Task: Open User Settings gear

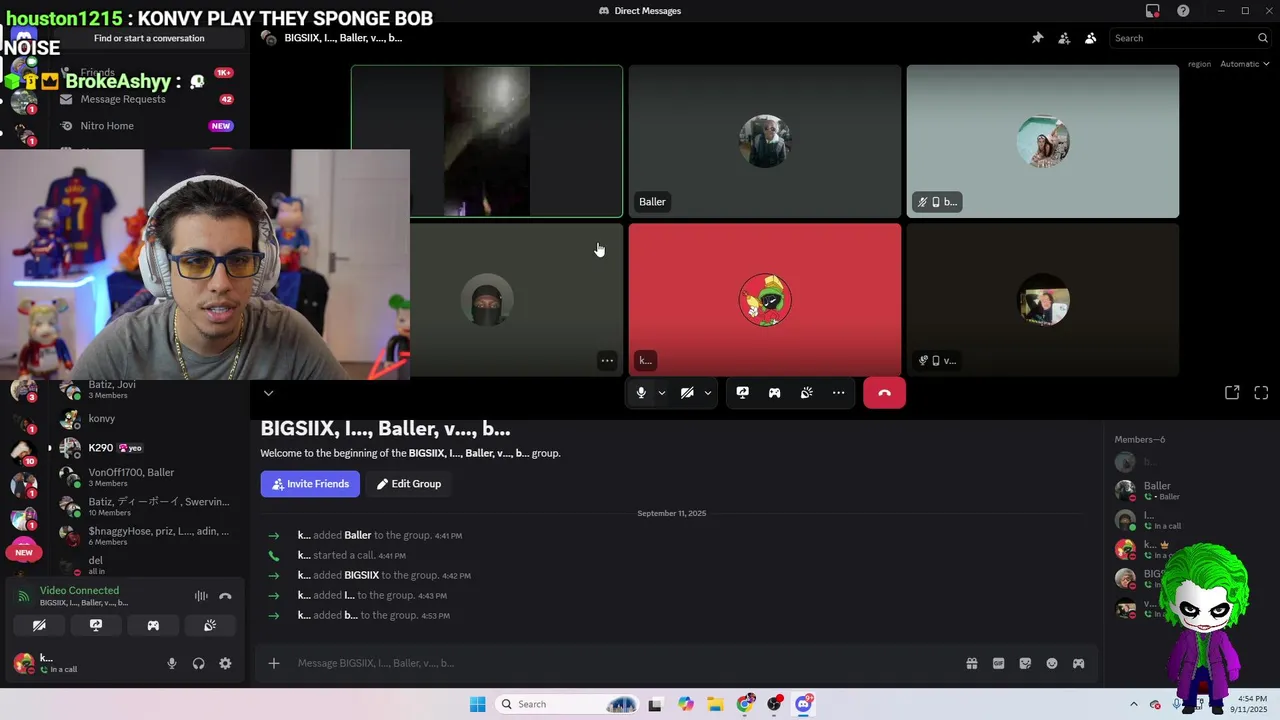Action: (x=225, y=663)
